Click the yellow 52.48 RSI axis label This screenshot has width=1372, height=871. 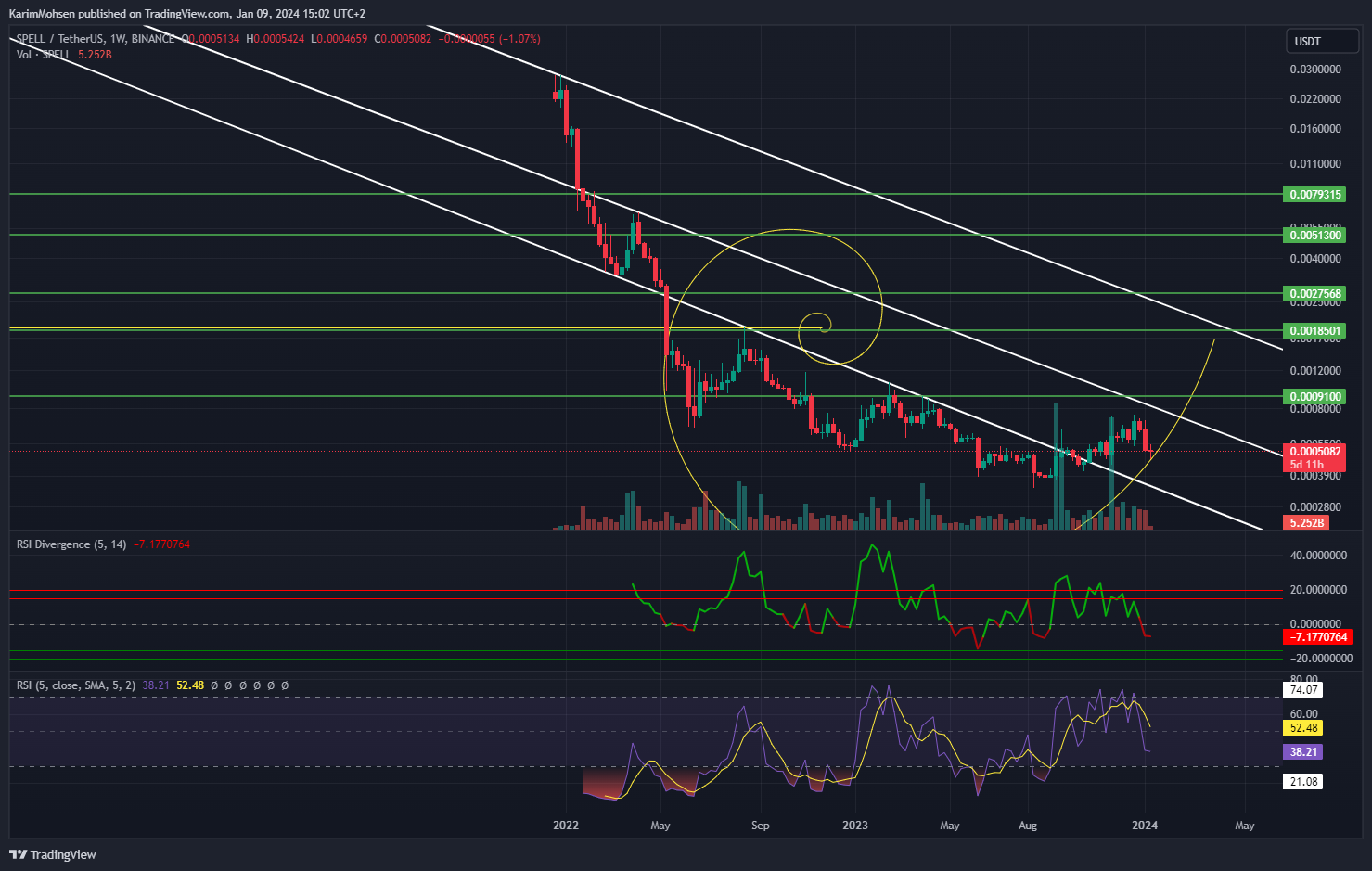click(x=1303, y=728)
